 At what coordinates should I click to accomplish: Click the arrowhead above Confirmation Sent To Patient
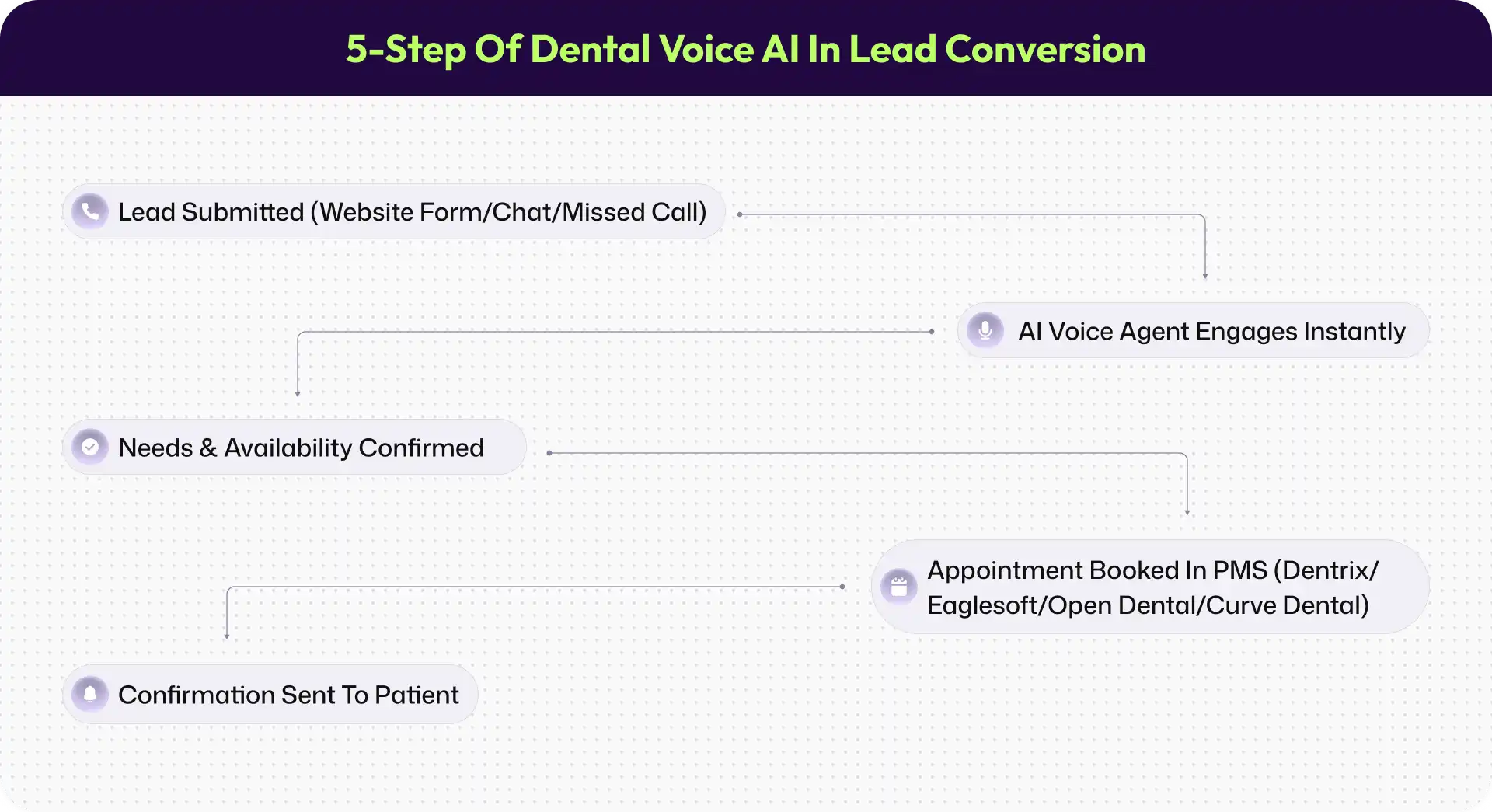pos(227,636)
